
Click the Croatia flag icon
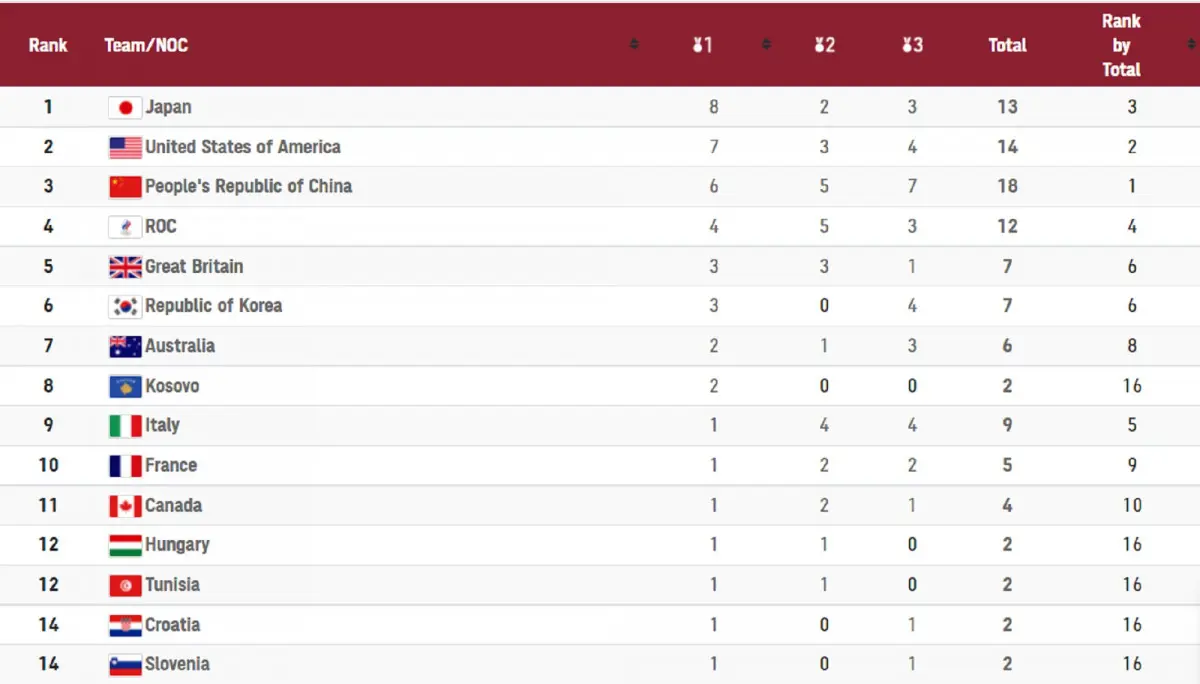pos(125,625)
